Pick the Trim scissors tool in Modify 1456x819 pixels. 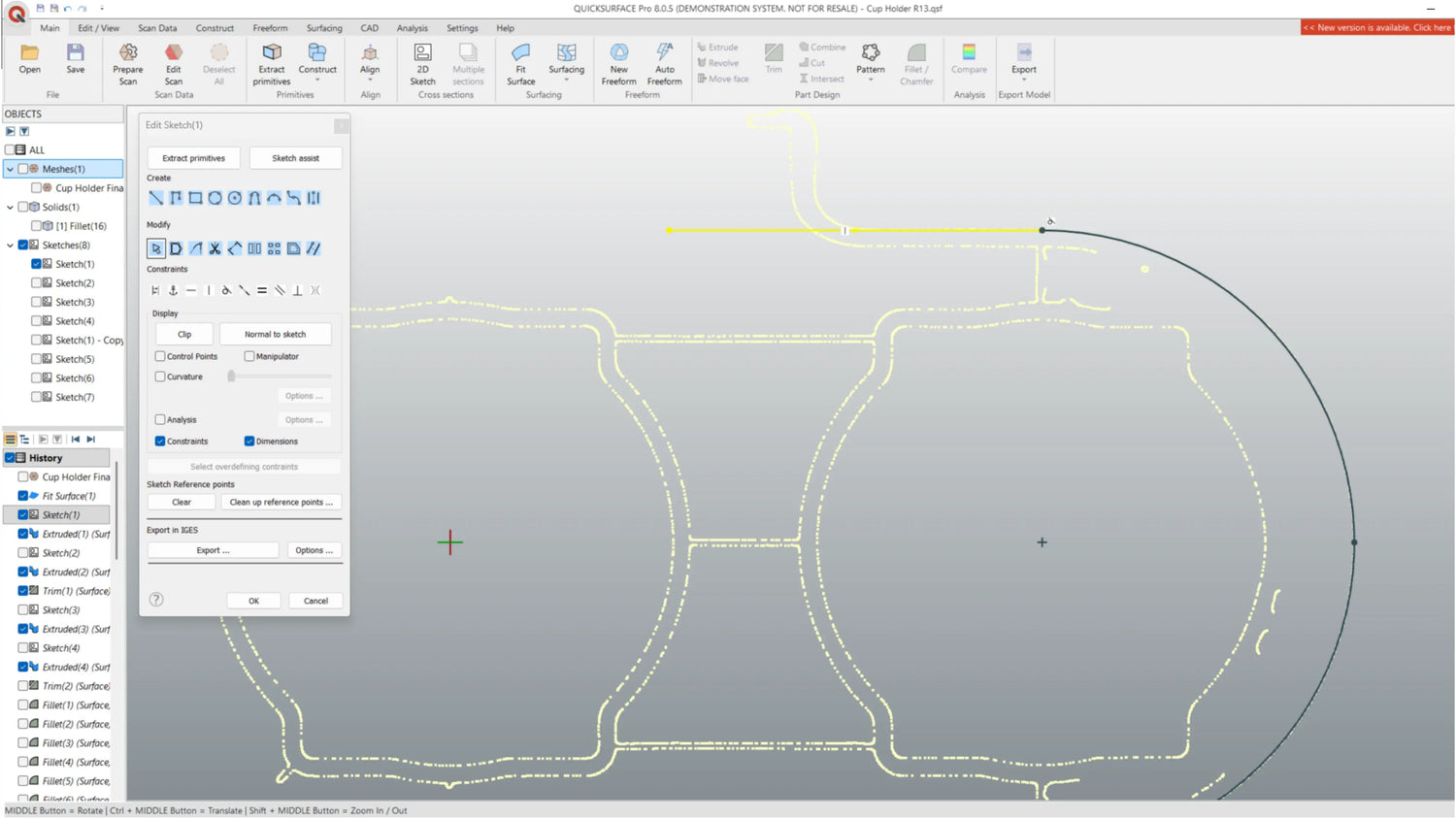tap(215, 248)
